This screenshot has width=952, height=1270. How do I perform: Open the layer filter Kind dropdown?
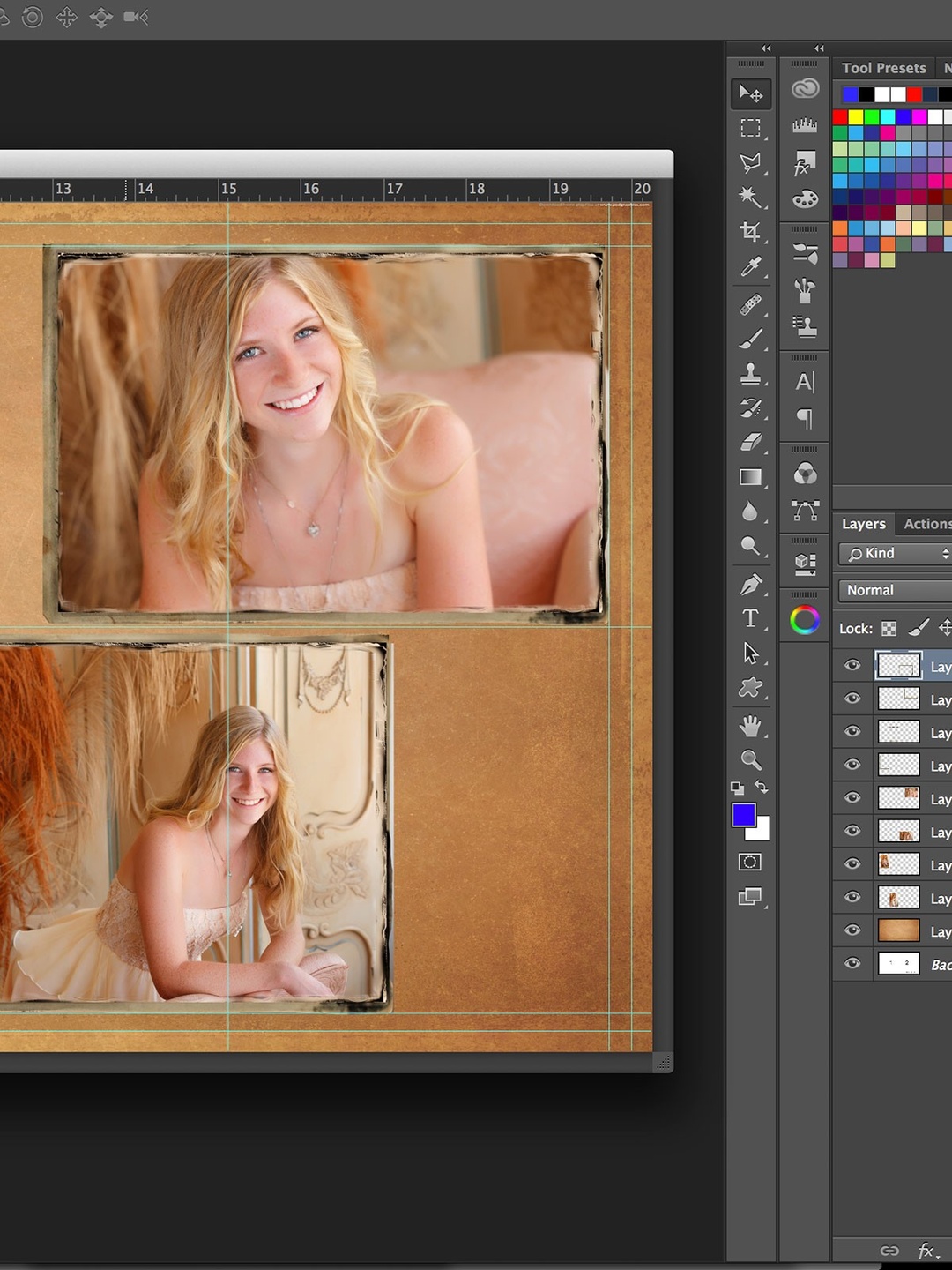tap(895, 553)
